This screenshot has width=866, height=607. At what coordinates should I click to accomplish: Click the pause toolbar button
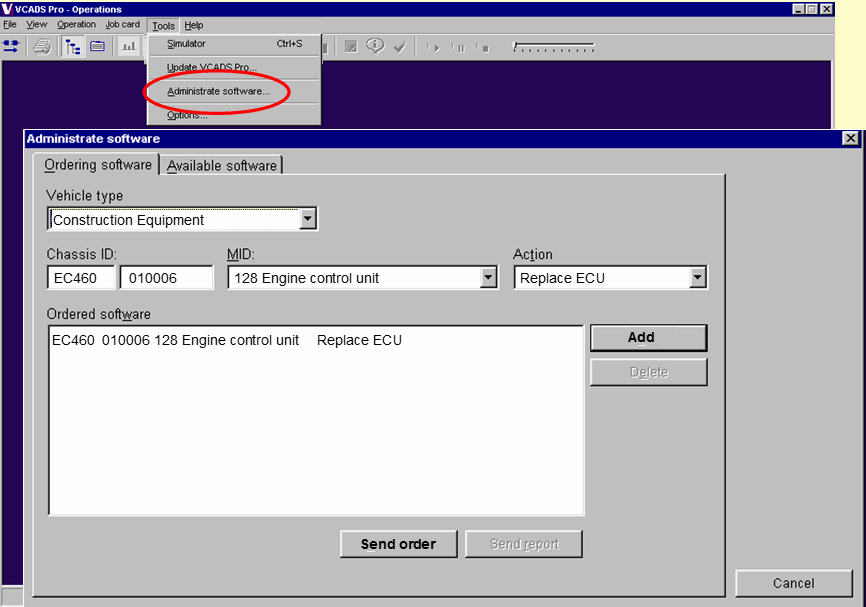458,48
